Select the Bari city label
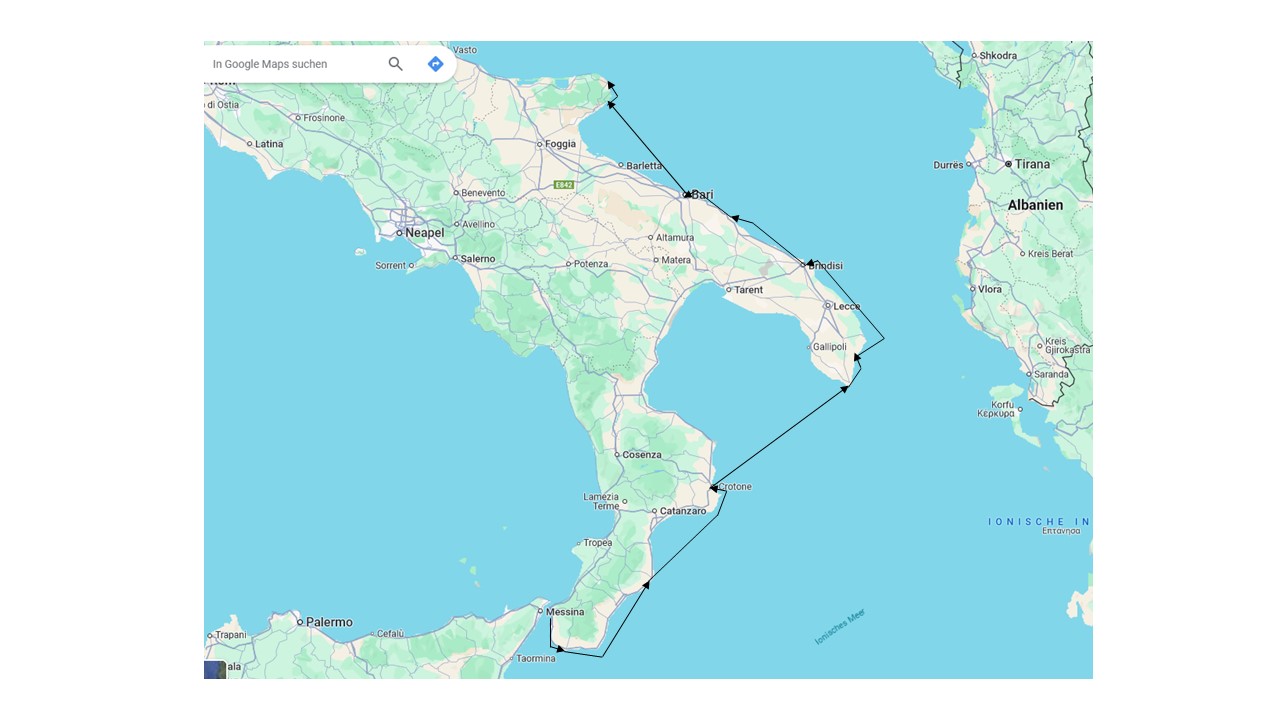This screenshot has height=720, width=1280. tap(702, 195)
